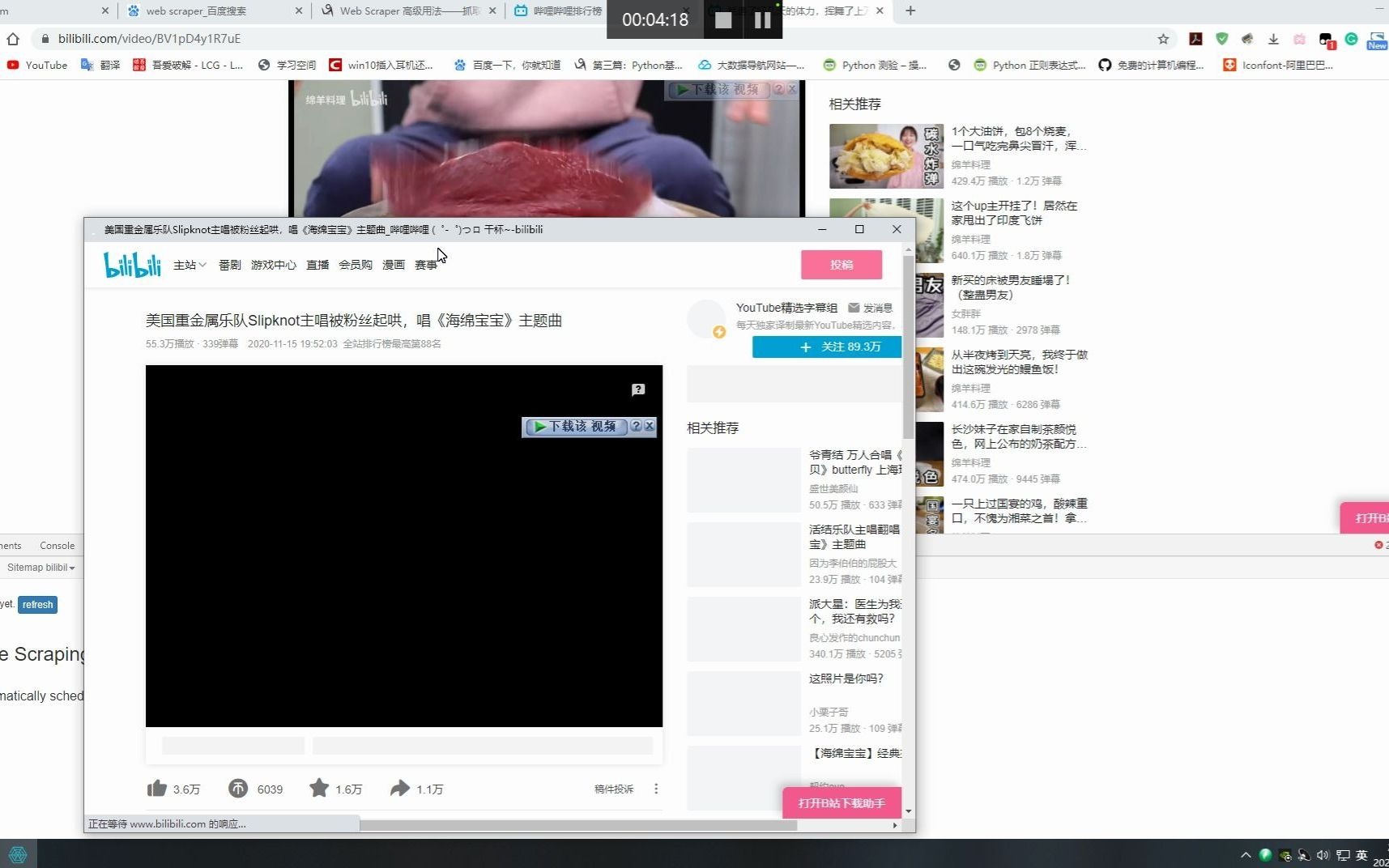1389x868 pixels.
Task: Close download overlay on black player
Action: pyautogui.click(x=650, y=426)
